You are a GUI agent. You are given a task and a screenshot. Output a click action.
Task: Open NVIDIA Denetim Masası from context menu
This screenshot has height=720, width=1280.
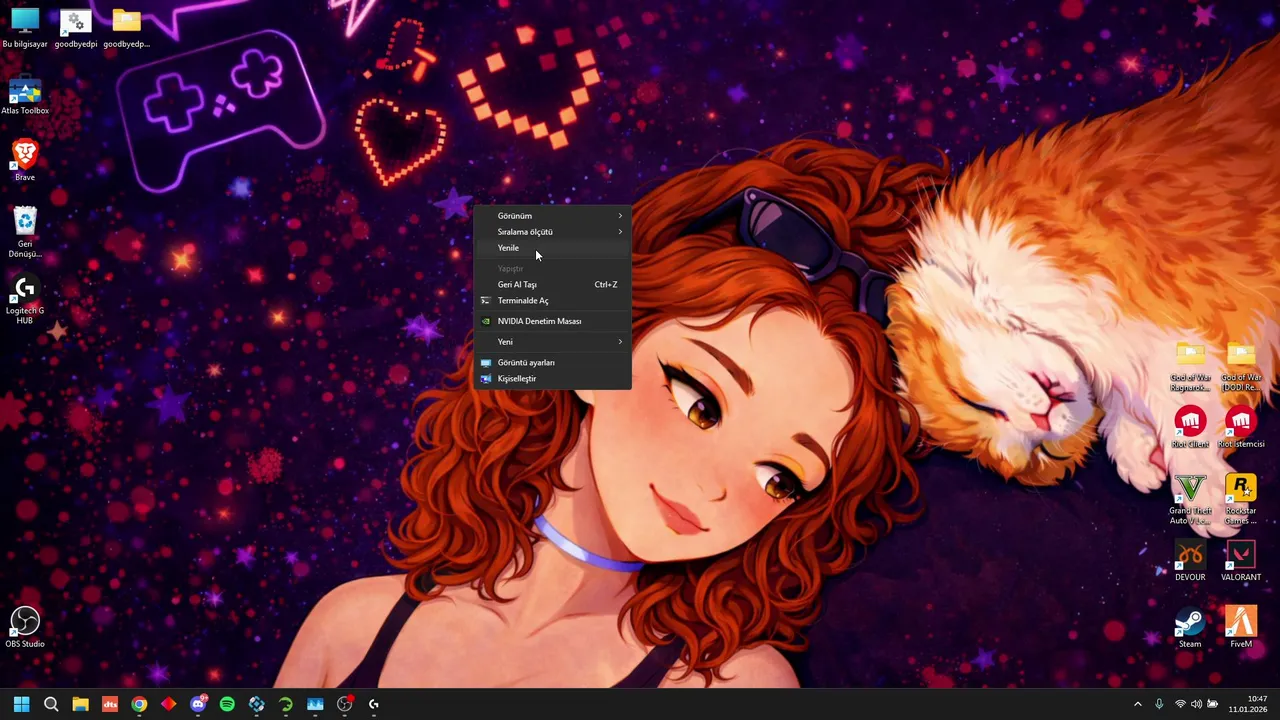click(x=552, y=321)
